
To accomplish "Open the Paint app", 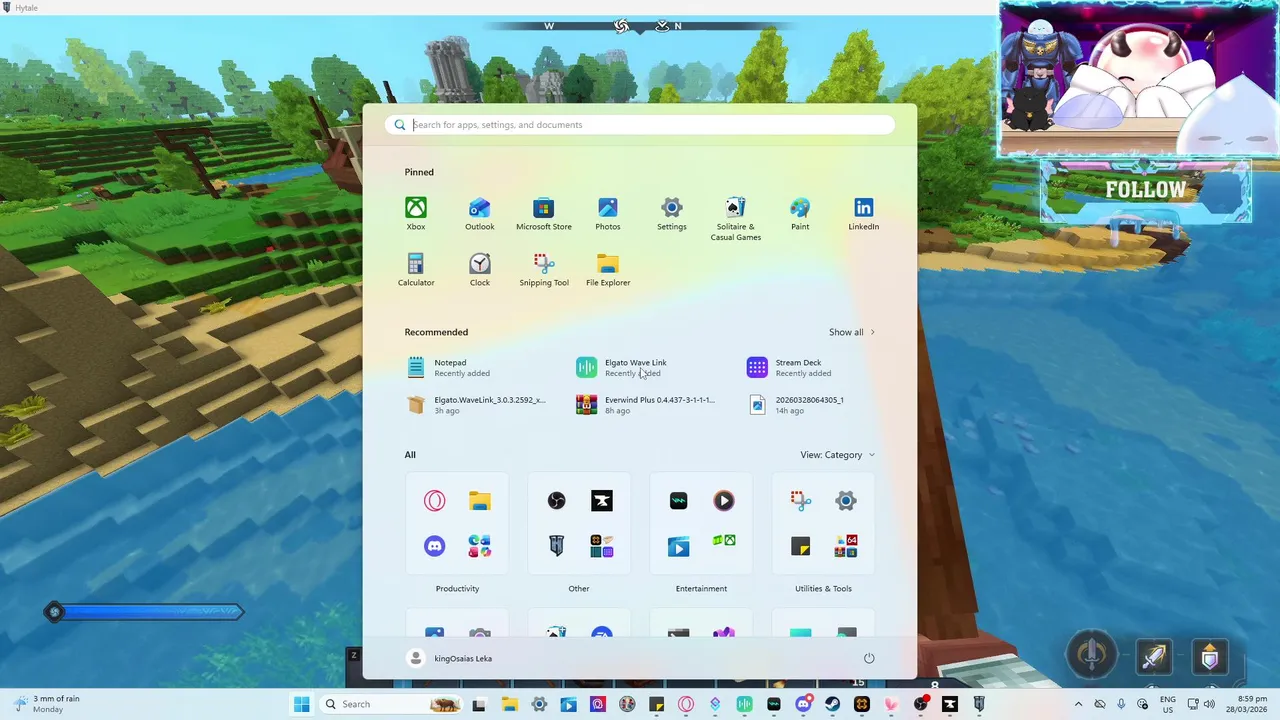I will click(x=800, y=213).
